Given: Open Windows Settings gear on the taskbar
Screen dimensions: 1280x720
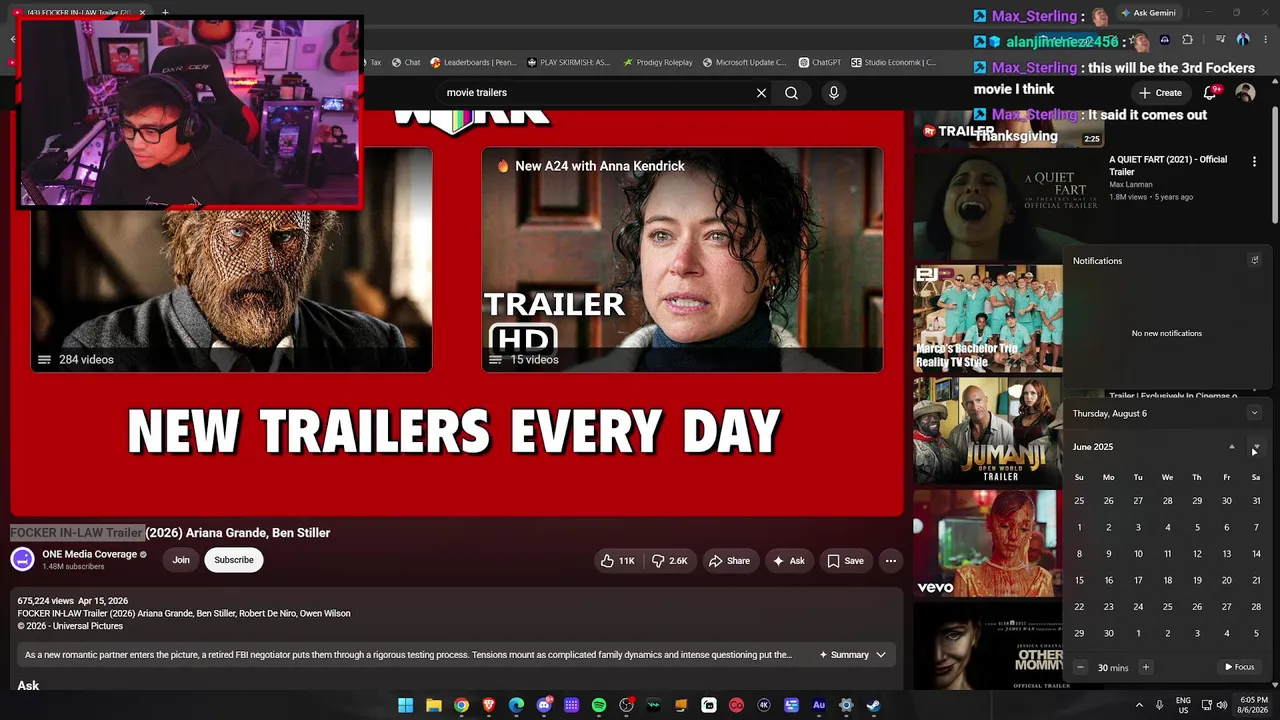Looking at the screenshot, I should (846, 705).
